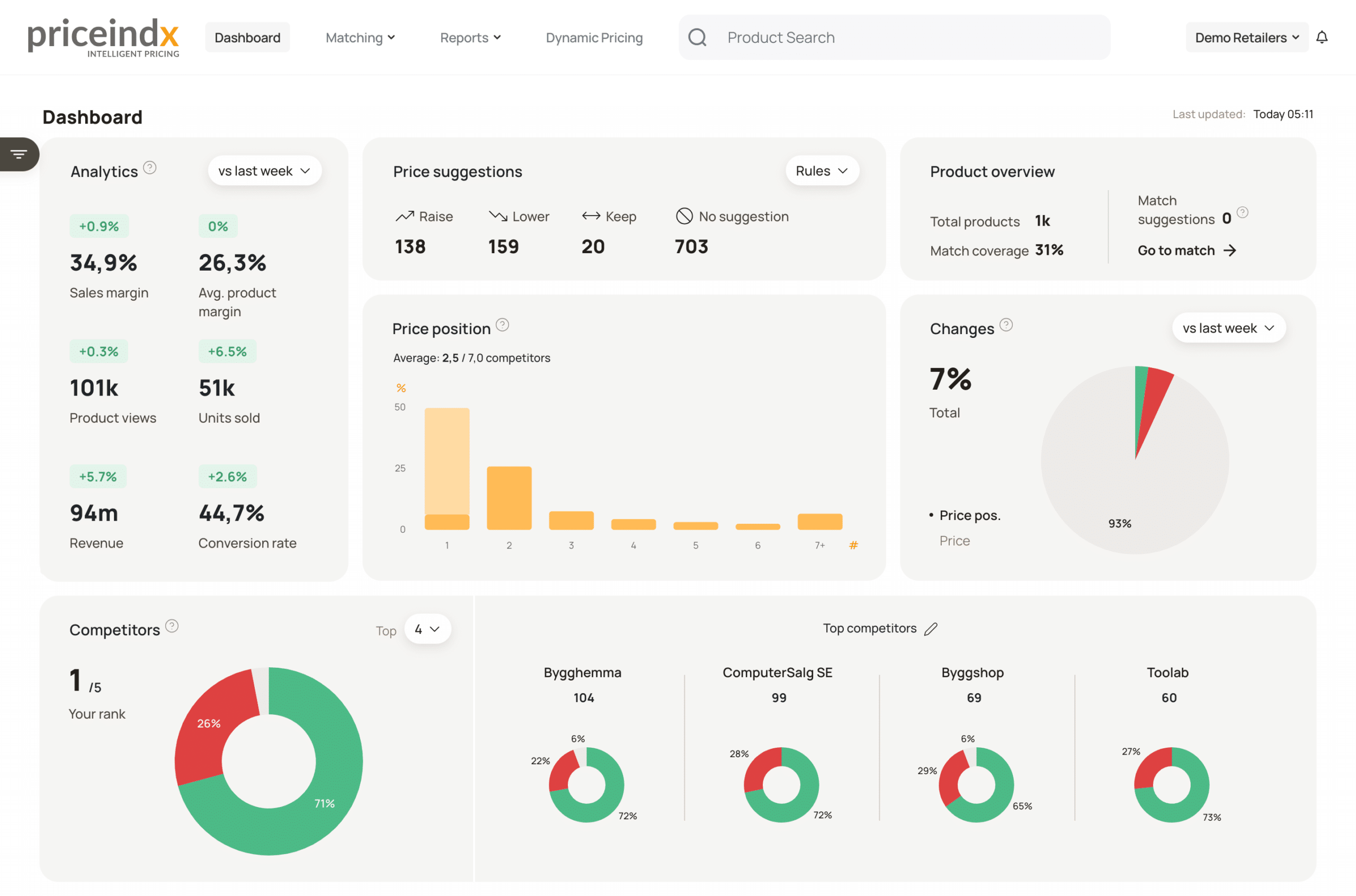Viewport: 1356px width, 896px height.
Task: Open the Matching menu
Action: (360, 38)
